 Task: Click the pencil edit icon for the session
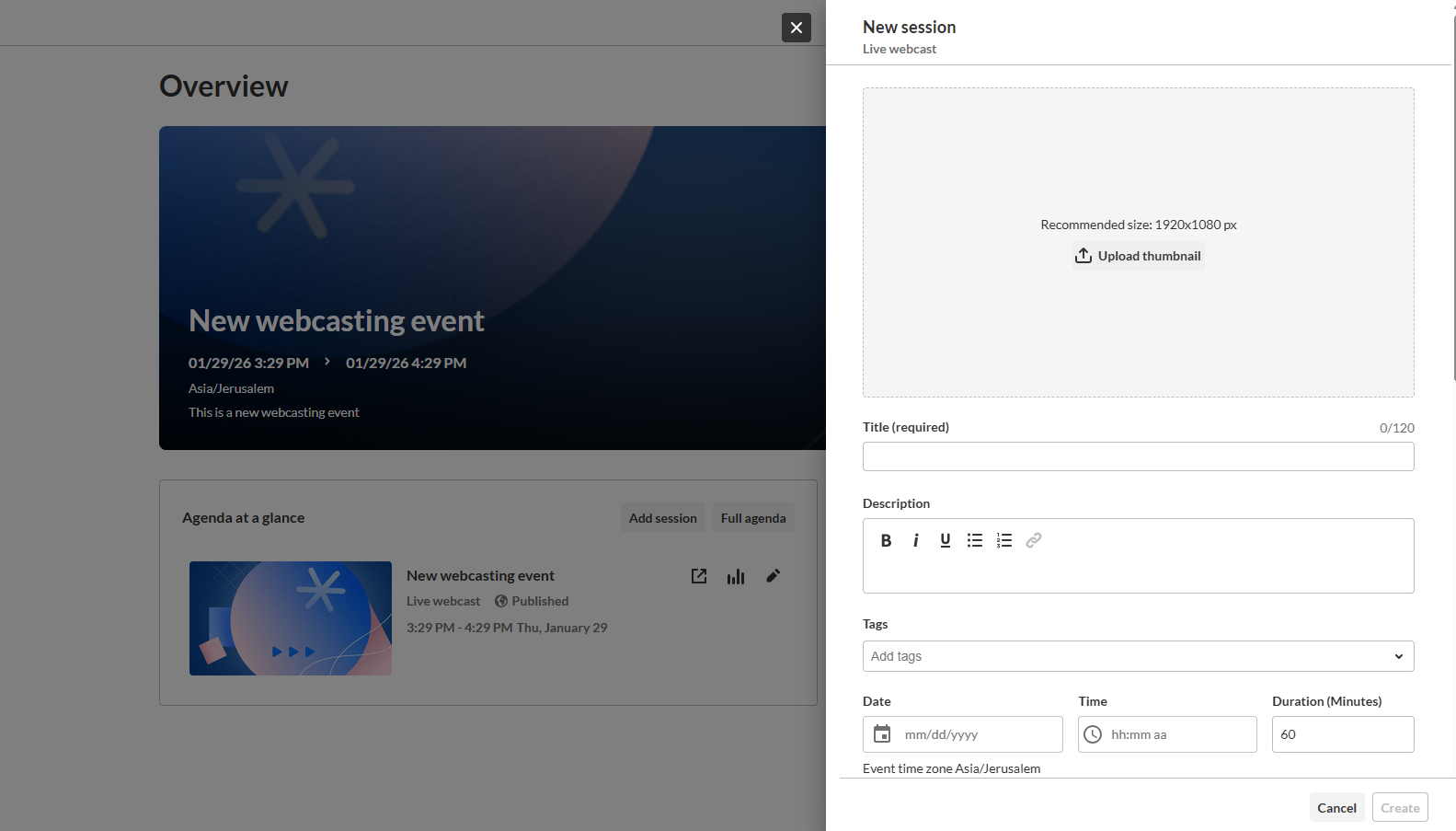[774, 576]
